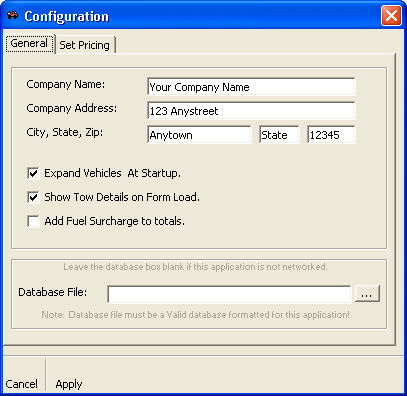
Task: Click the Database File input field
Action: tap(229, 294)
